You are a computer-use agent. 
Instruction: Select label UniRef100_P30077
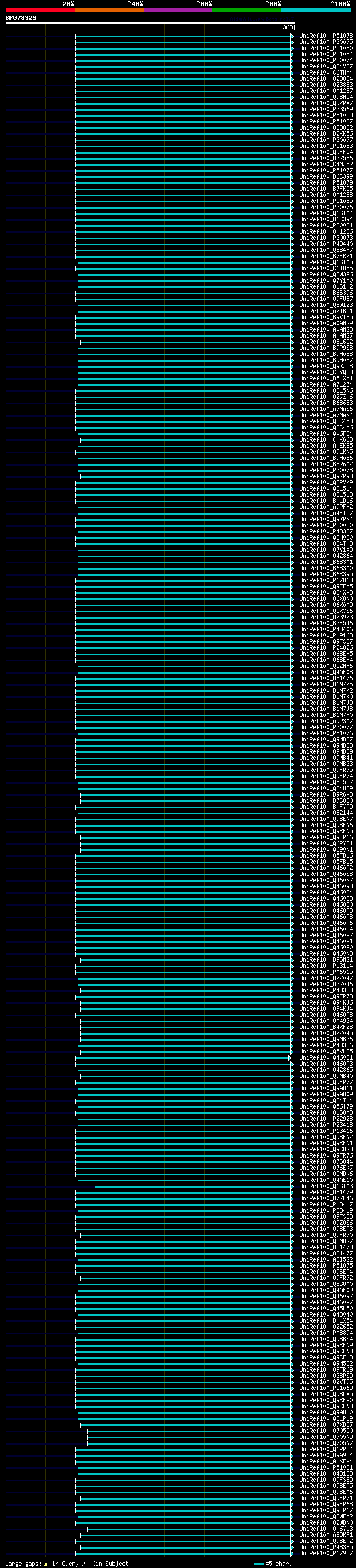tap(326, 140)
